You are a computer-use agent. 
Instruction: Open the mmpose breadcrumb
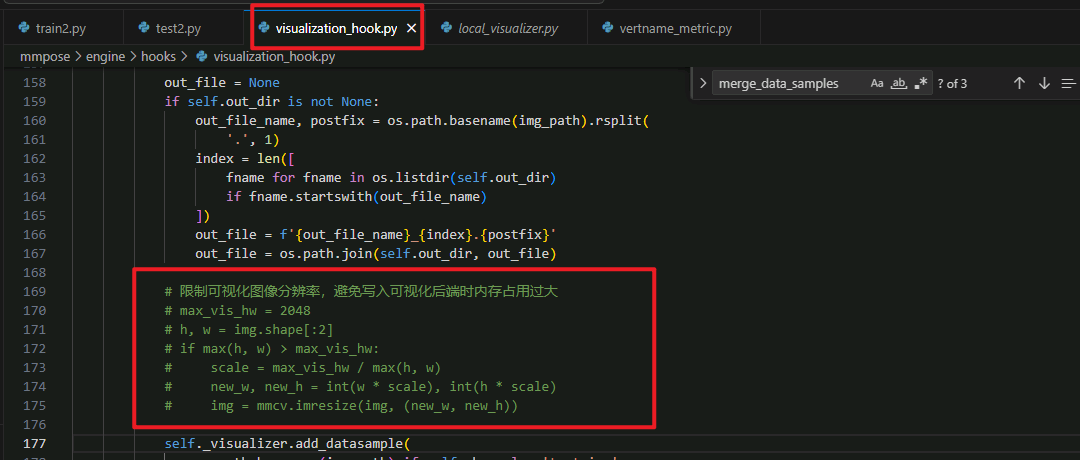[x=45, y=57]
